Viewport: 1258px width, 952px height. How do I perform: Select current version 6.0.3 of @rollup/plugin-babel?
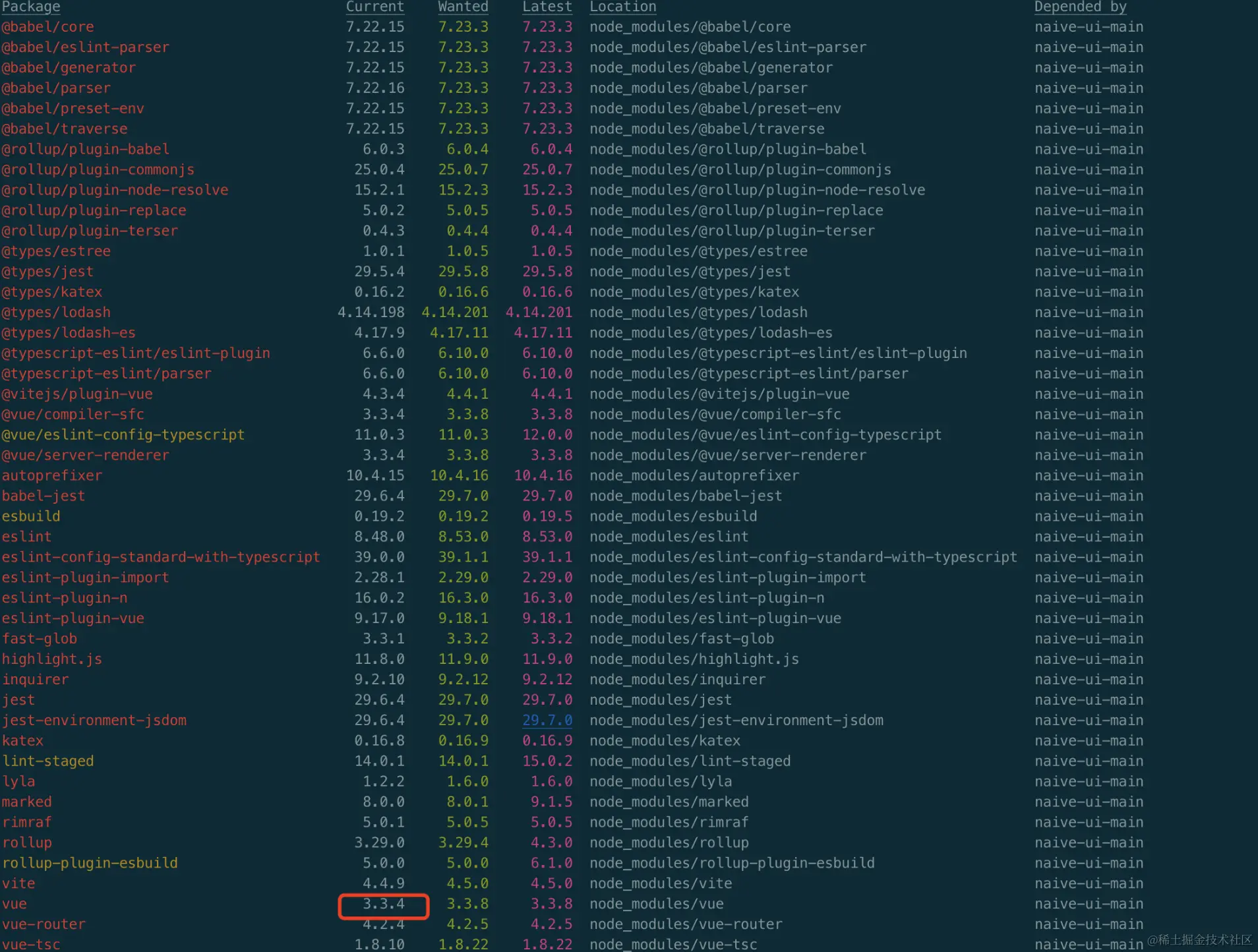point(384,150)
